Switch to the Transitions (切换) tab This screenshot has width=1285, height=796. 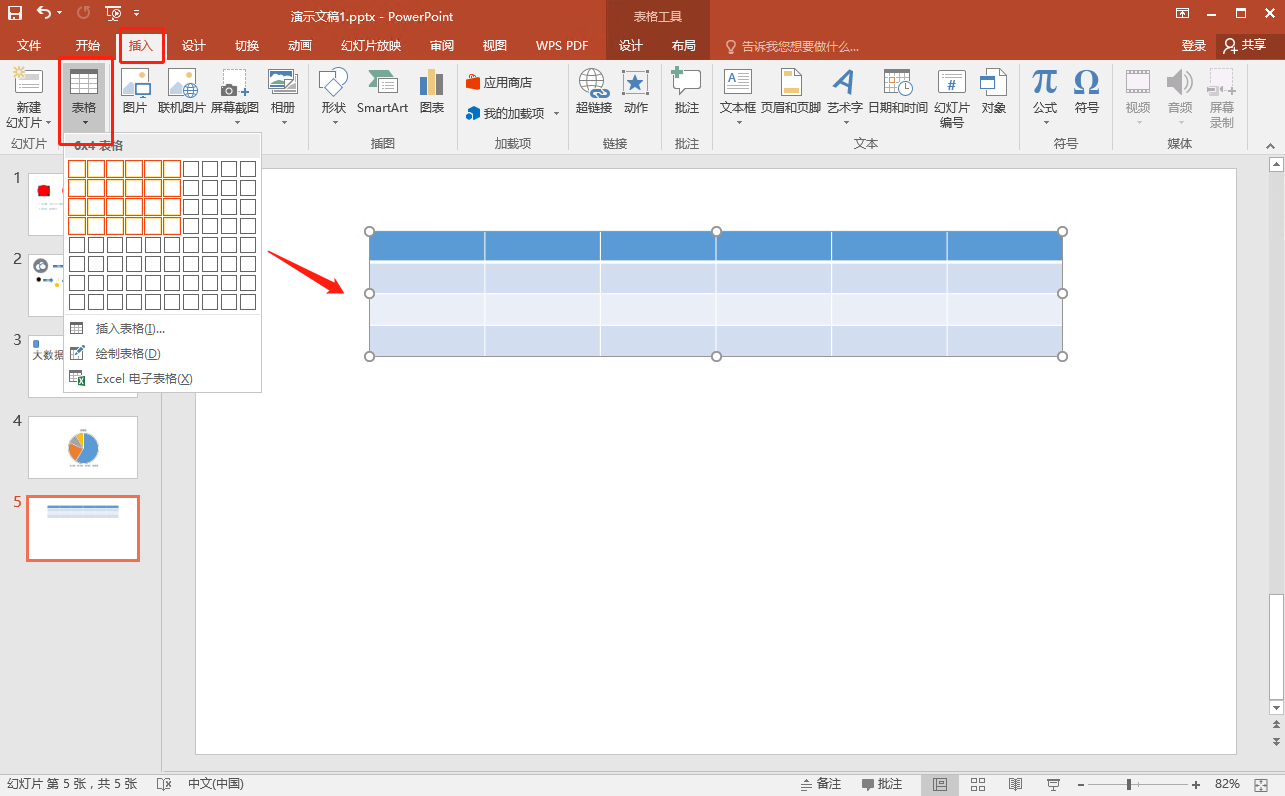click(x=247, y=46)
